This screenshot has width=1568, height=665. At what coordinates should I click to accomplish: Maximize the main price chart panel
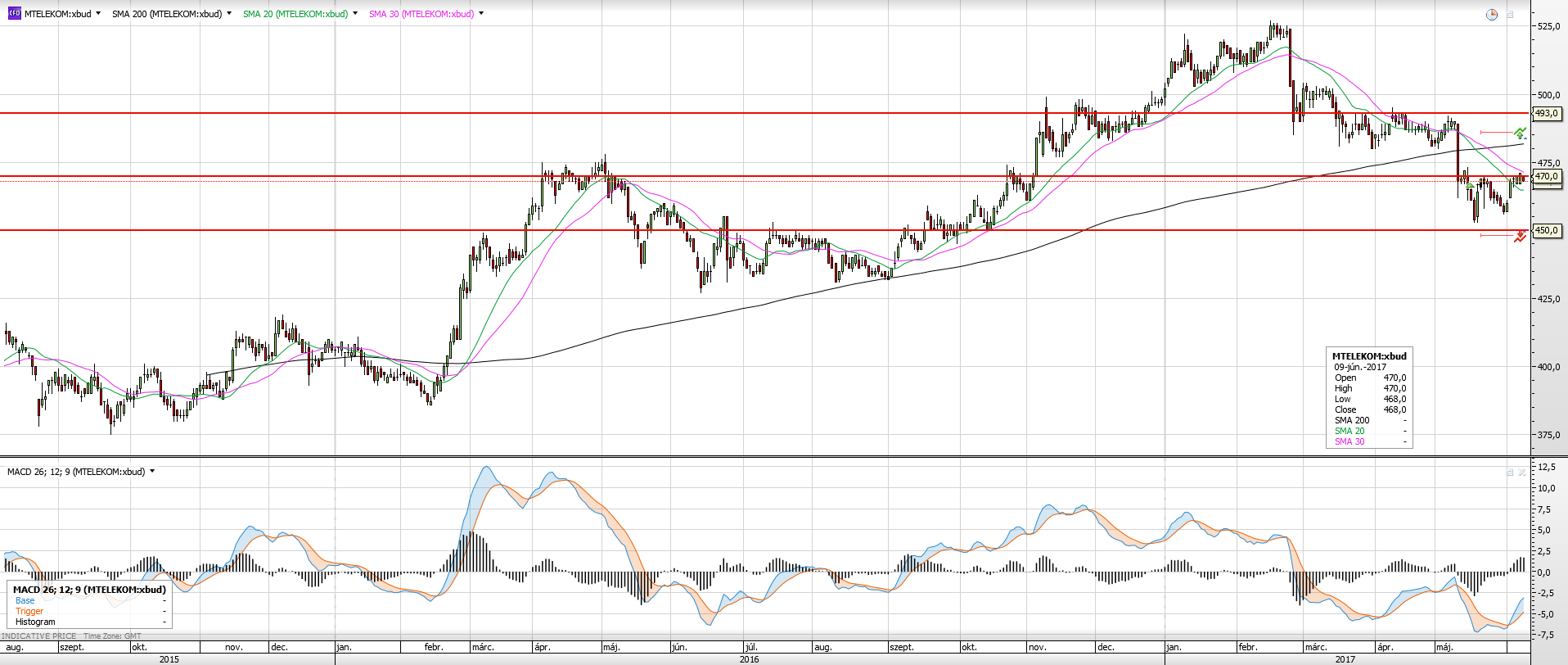1510,15
